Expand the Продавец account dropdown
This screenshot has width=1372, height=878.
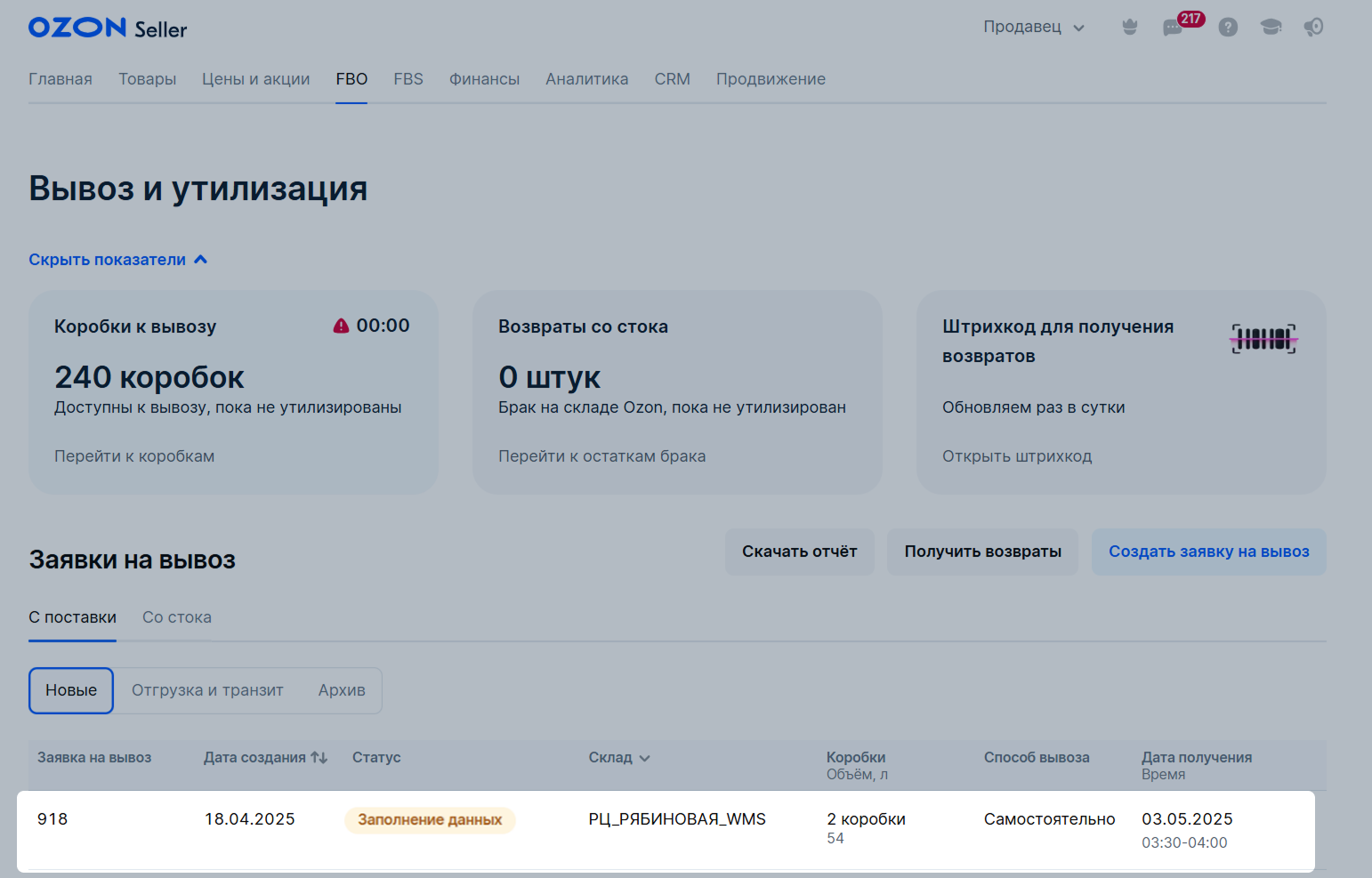(1034, 27)
